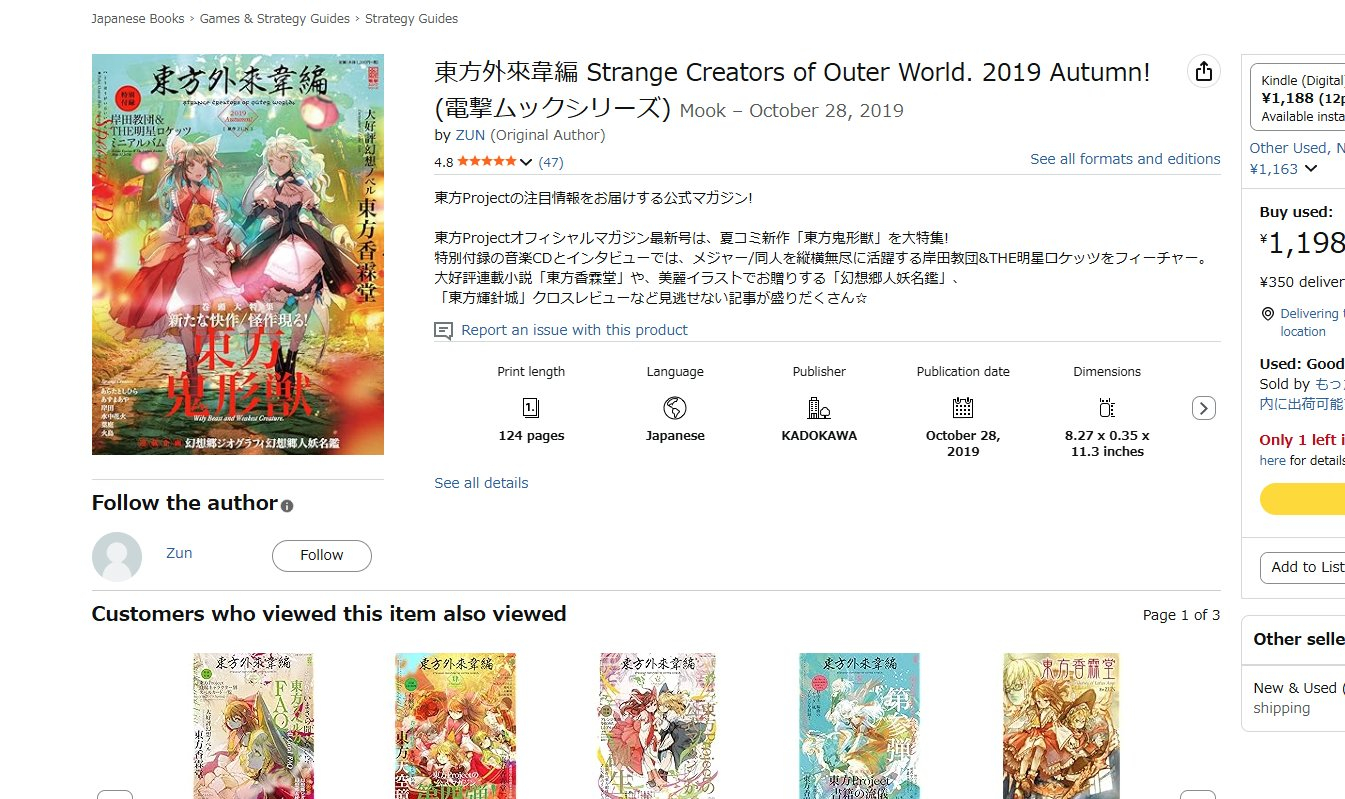
Task: Click the Language globe icon
Action: [x=675, y=407]
